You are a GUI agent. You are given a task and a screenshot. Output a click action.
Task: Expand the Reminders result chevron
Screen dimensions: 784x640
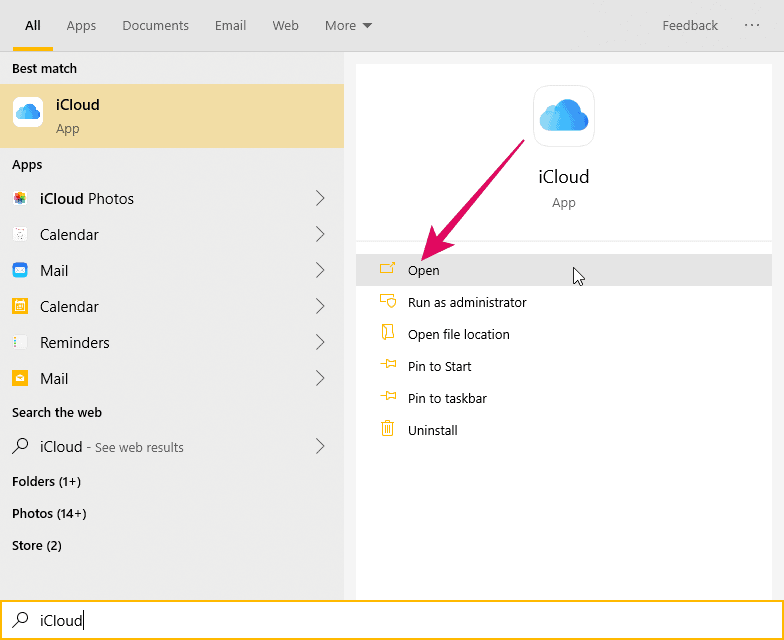[320, 342]
